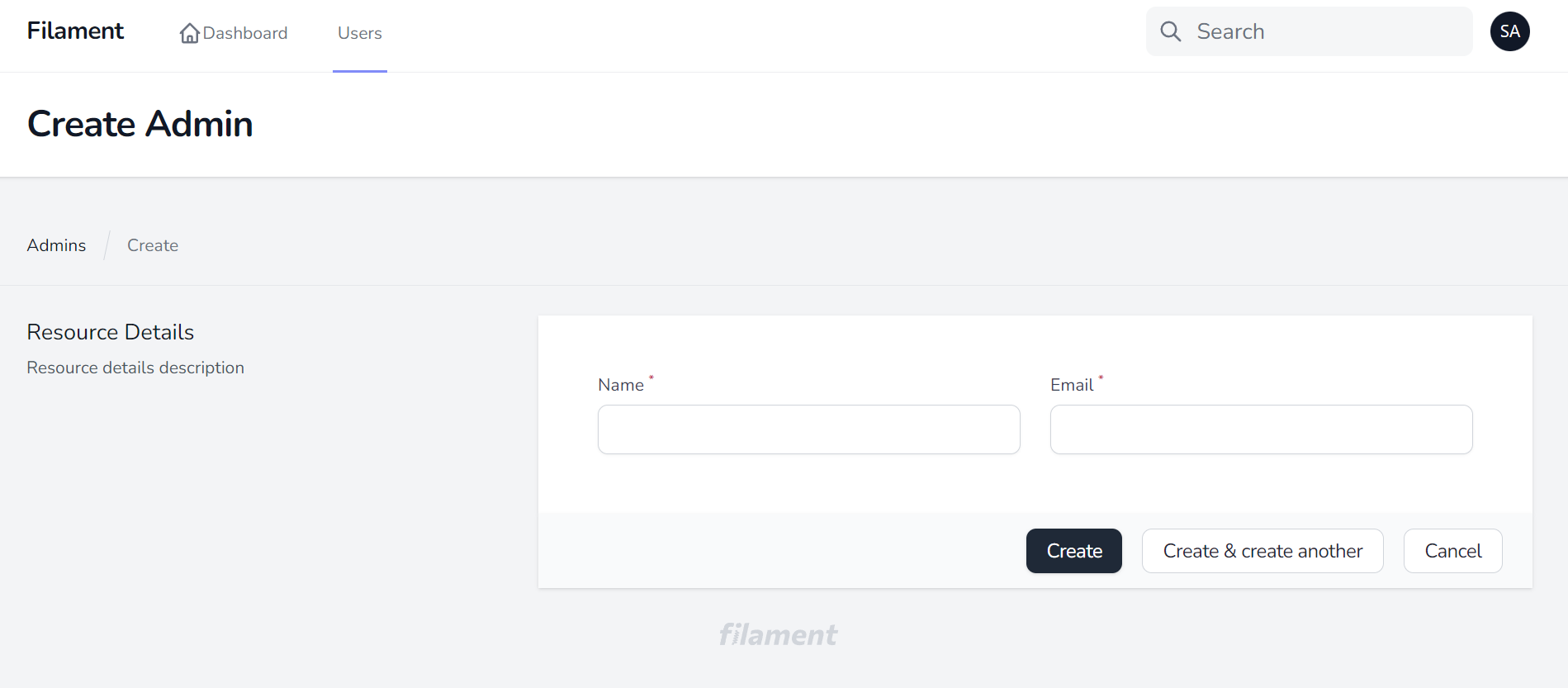
Task: Open the Dashboard via the home icon
Action: [190, 32]
